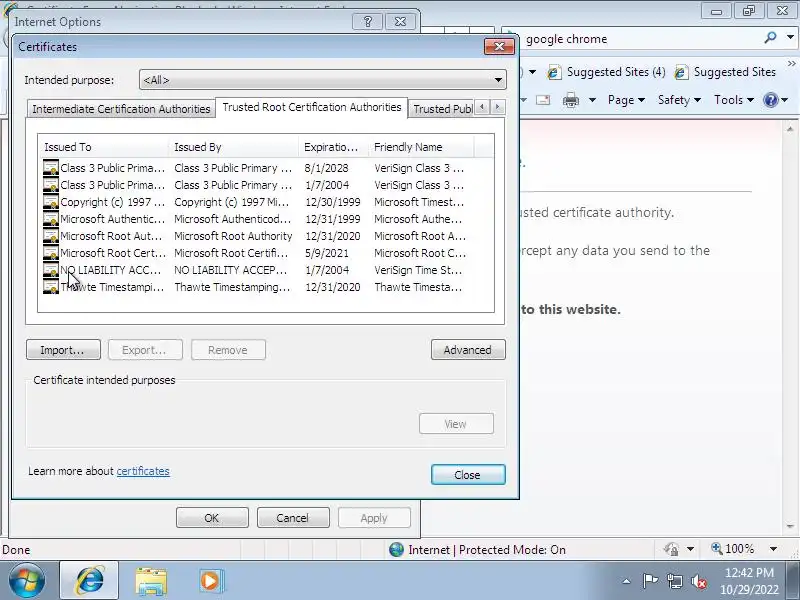Click certificate icon for Class 3 expiring 8/1/2028
The height and width of the screenshot is (600, 800).
pyautogui.click(x=51, y=168)
